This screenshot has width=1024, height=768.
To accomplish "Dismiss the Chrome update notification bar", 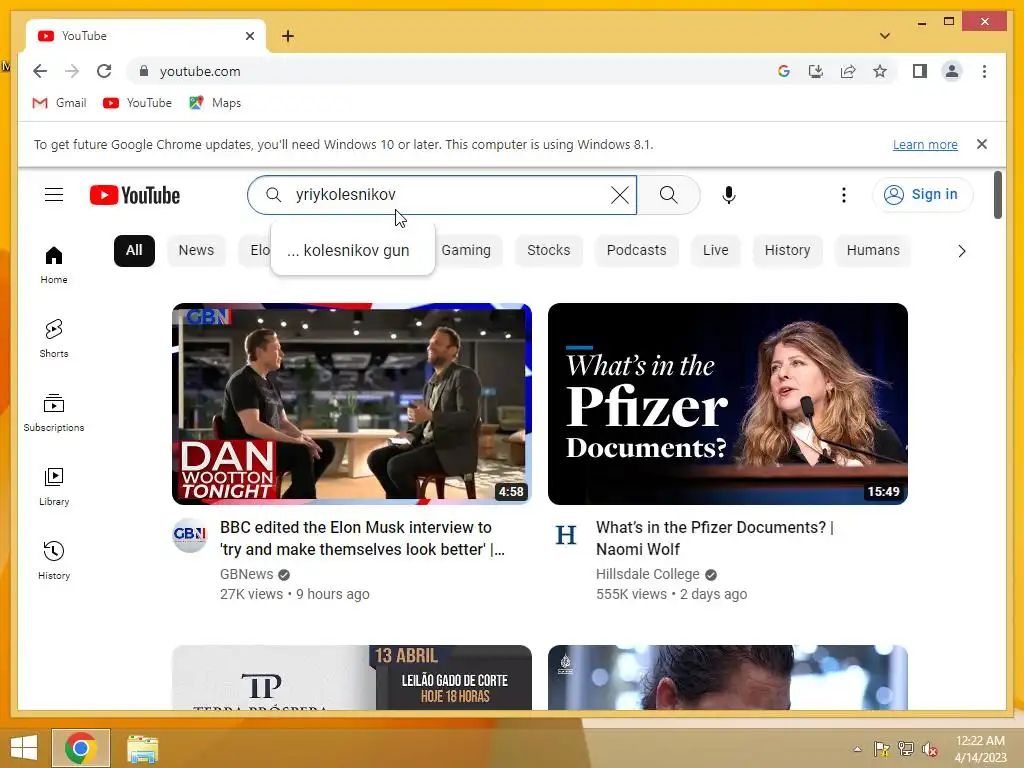I will [x=982, y=144].
